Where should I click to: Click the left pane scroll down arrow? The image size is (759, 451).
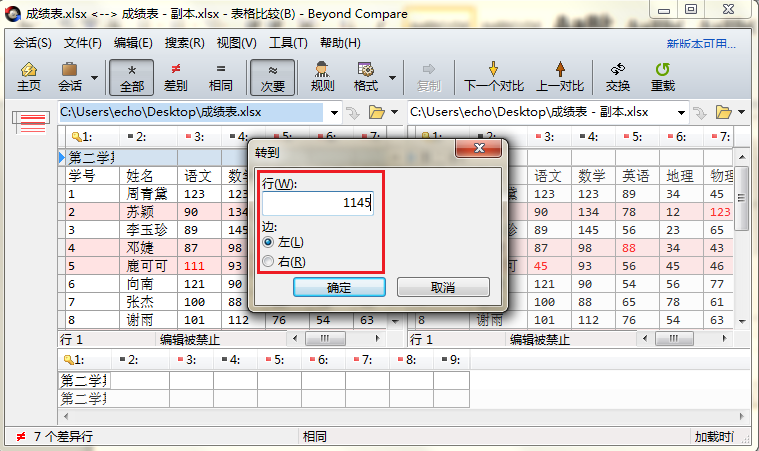[395, 321]
